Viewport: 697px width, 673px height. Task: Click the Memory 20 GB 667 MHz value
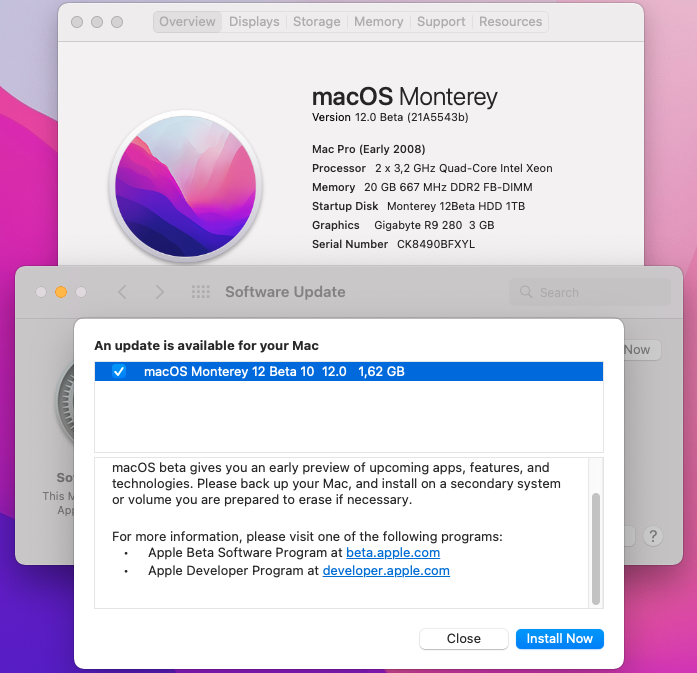(448, 187)
